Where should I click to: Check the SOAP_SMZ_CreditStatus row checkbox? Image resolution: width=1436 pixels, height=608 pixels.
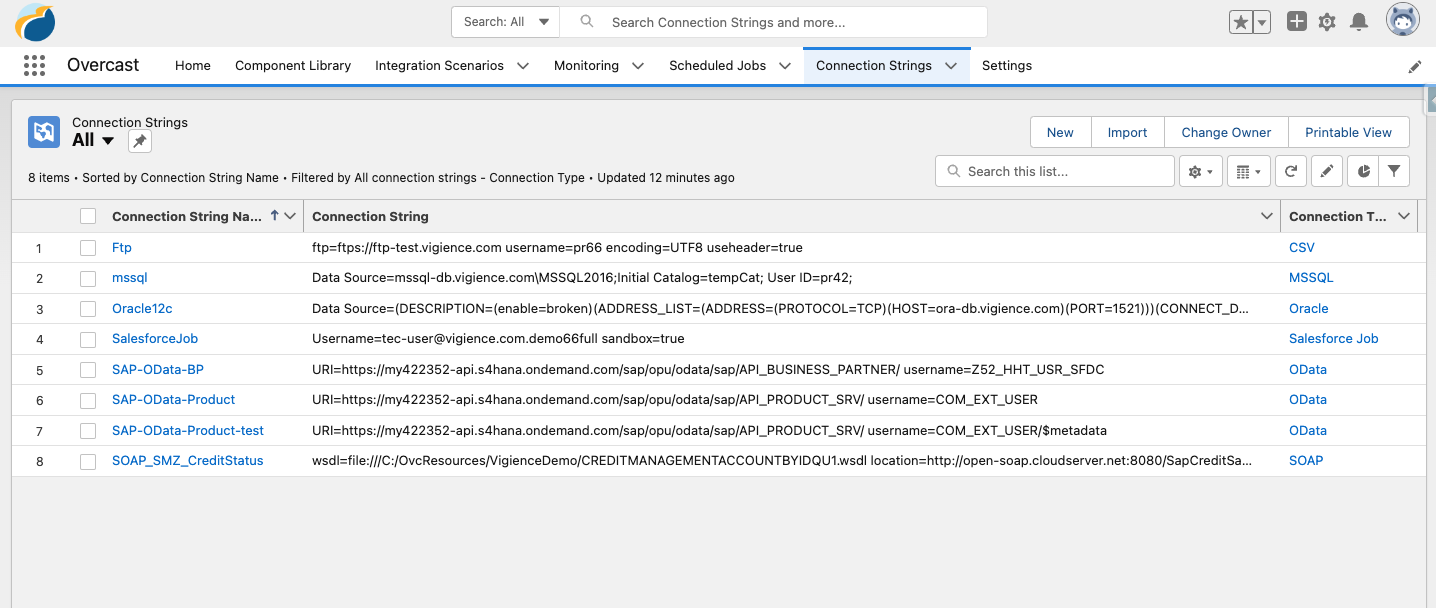[x=88, y=461]
